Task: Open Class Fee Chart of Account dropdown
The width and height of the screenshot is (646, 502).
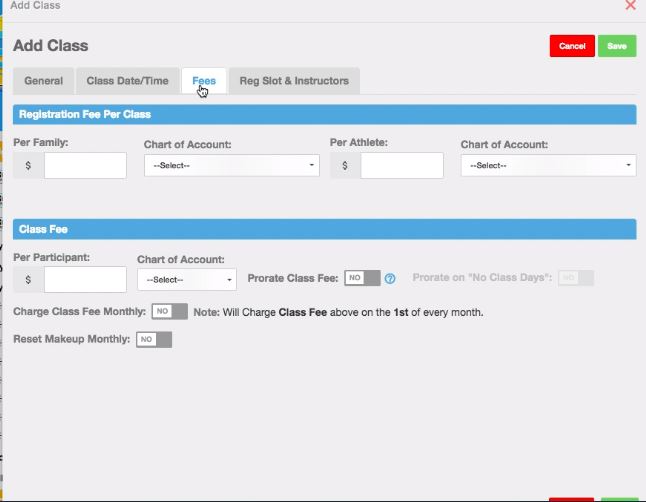Action: (187, 279)
